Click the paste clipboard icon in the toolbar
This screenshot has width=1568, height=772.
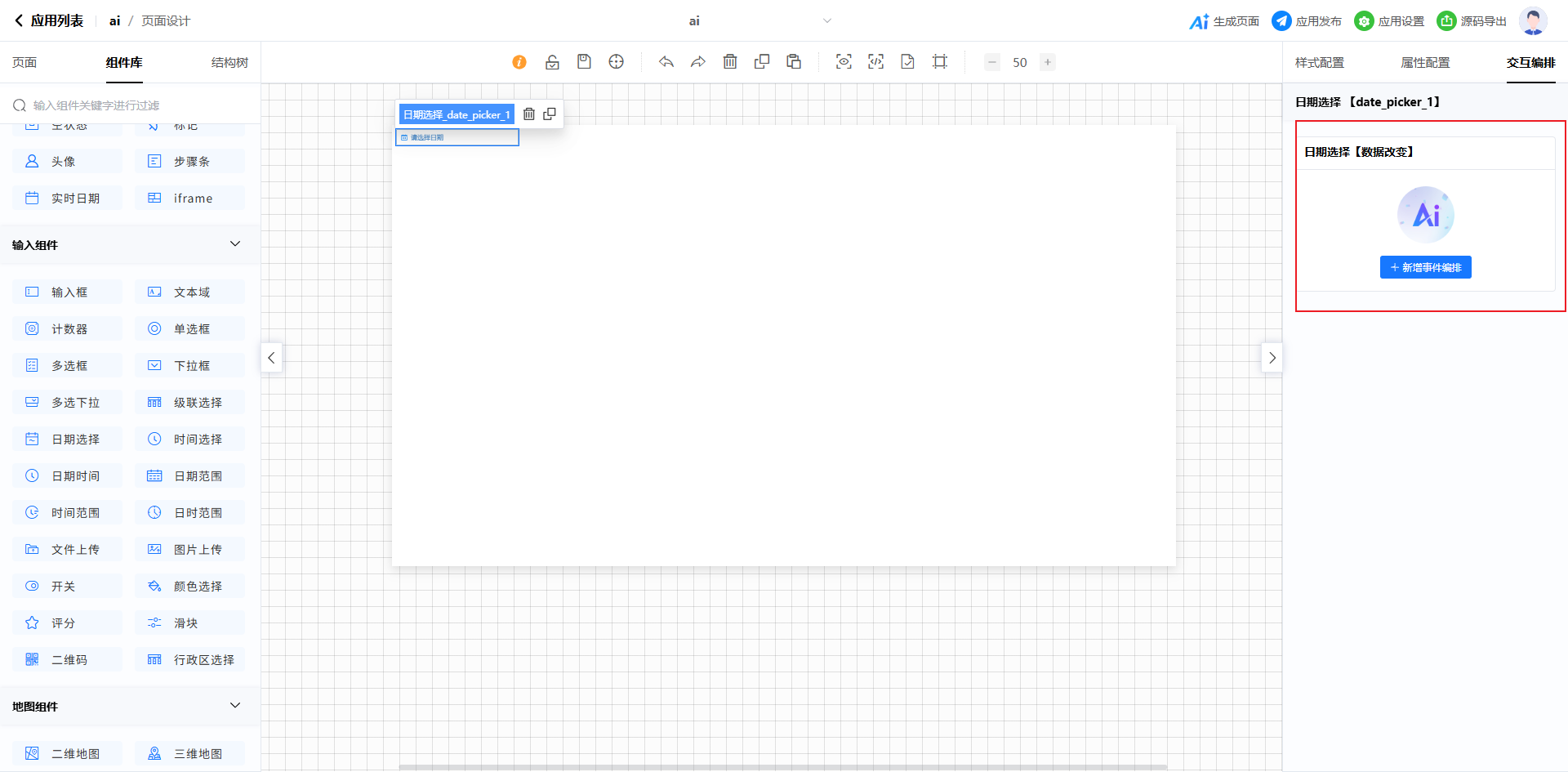pos(794,62)
